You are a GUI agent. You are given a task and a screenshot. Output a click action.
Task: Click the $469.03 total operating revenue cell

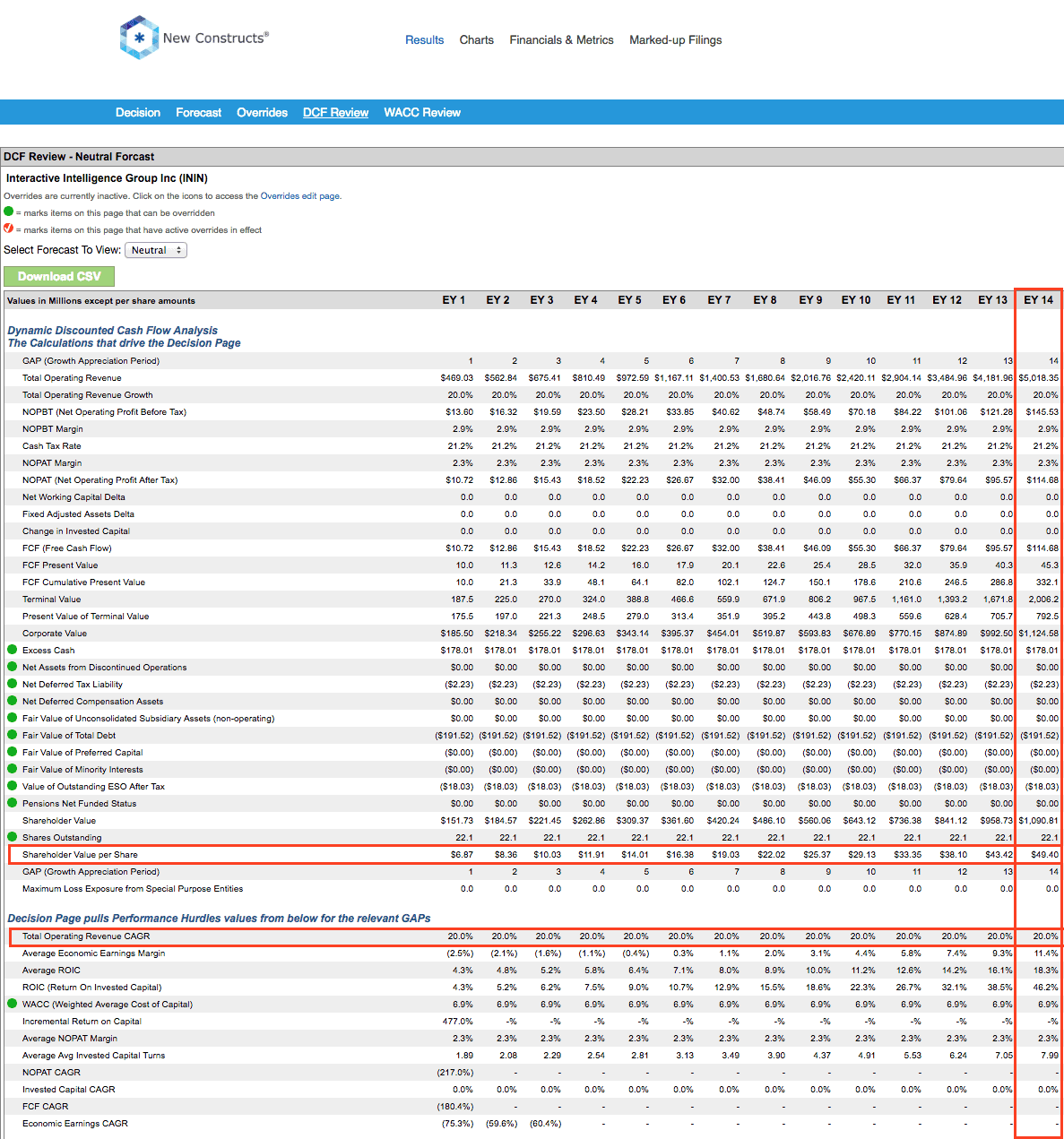click(457, 378)
